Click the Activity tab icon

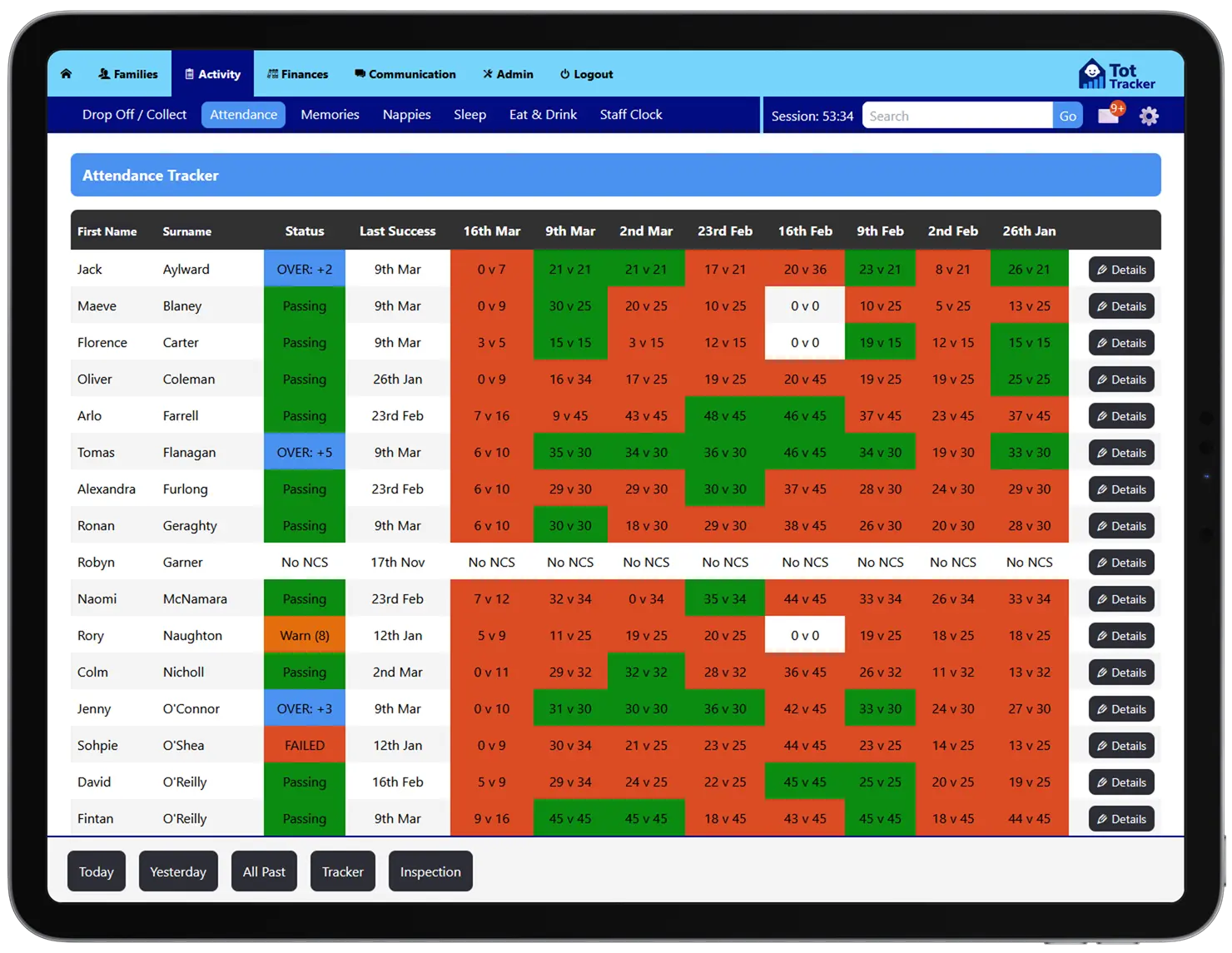click(x=190, y=73)
